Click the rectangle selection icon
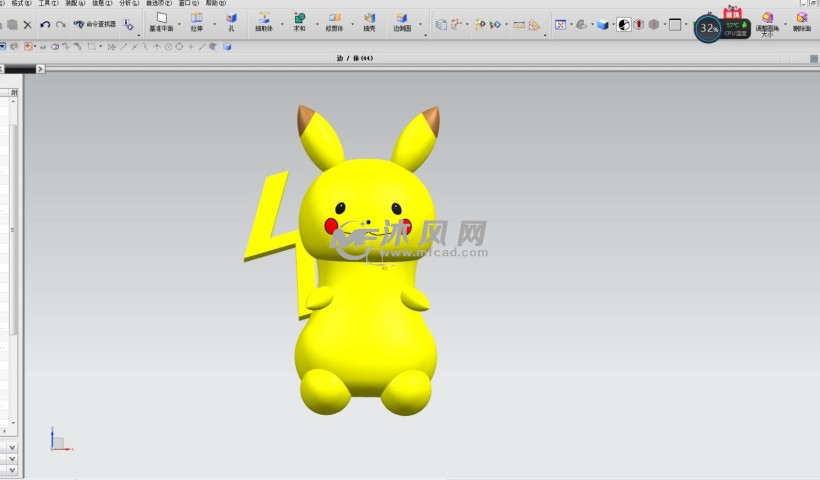Screen dimensions: 820x480 (92, 47)
